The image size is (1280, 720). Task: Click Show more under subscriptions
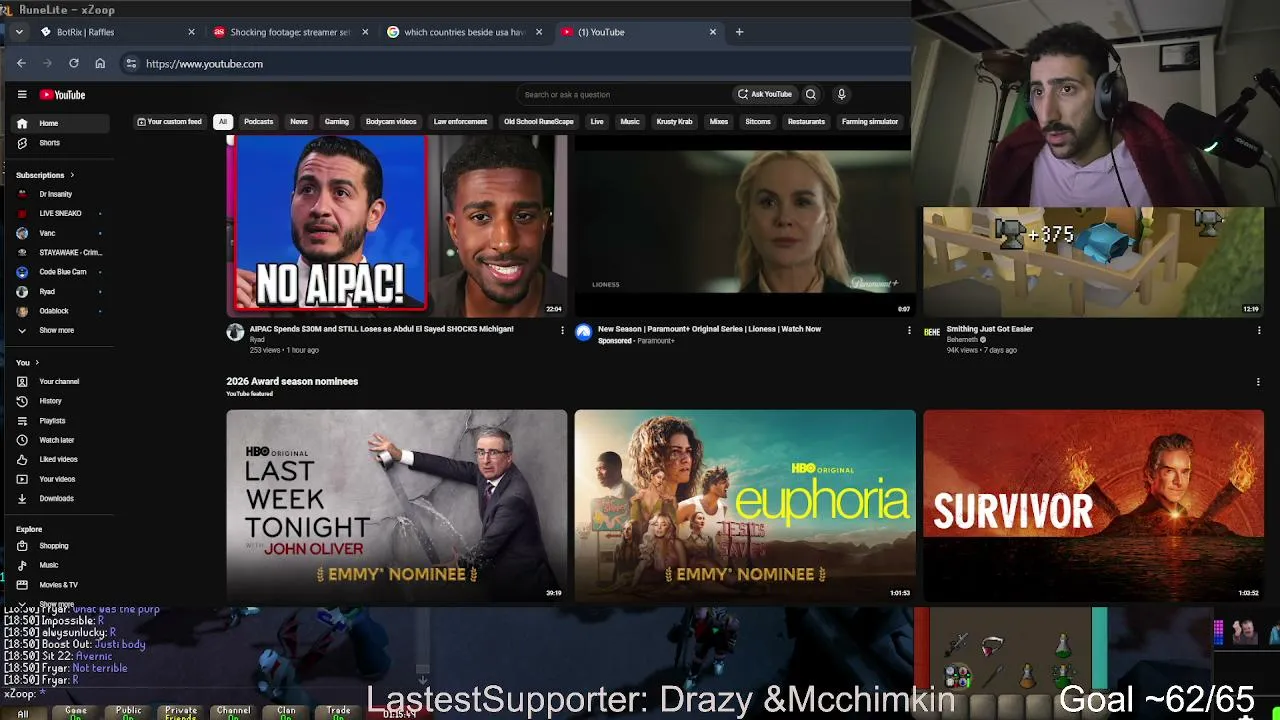point(57,330)
